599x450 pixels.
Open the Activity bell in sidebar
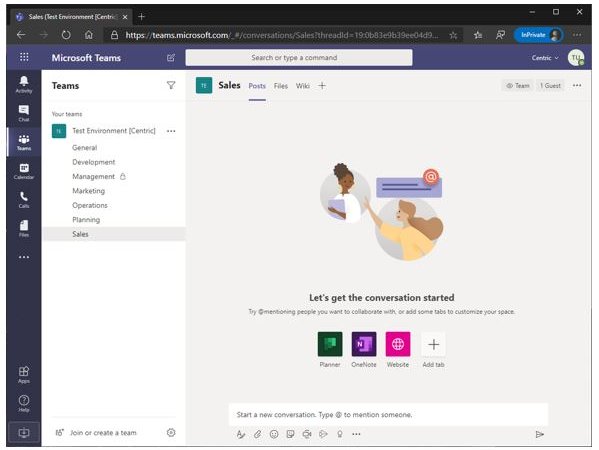pos(24,84)
